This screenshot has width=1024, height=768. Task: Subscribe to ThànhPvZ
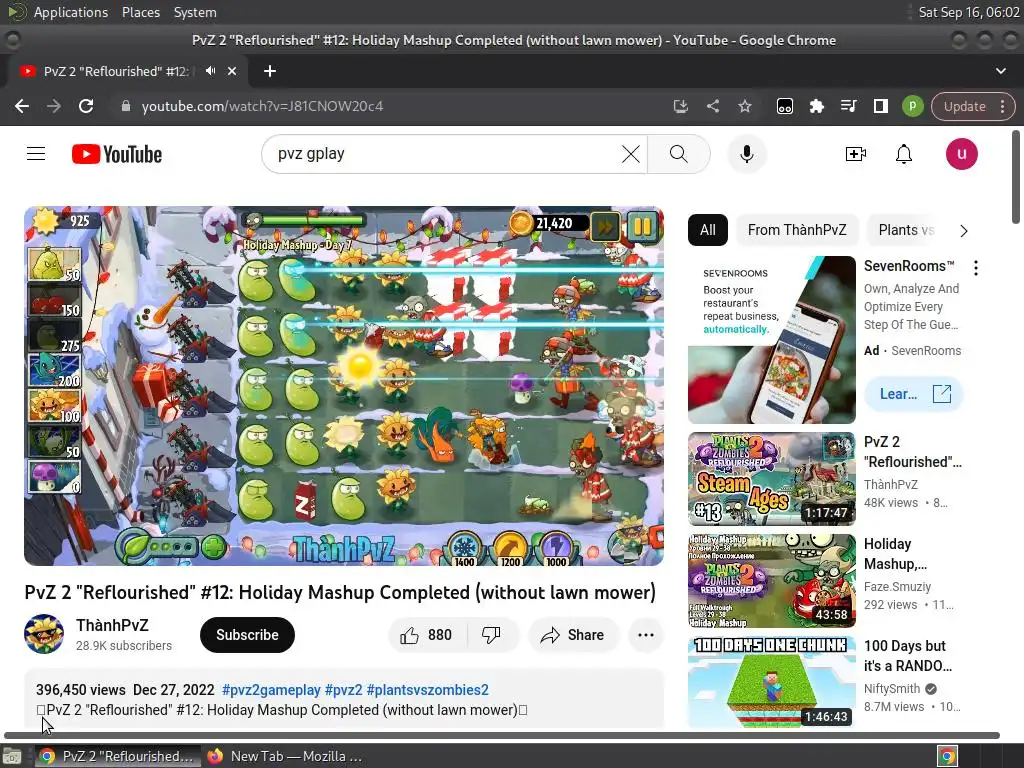click(247, 635)
